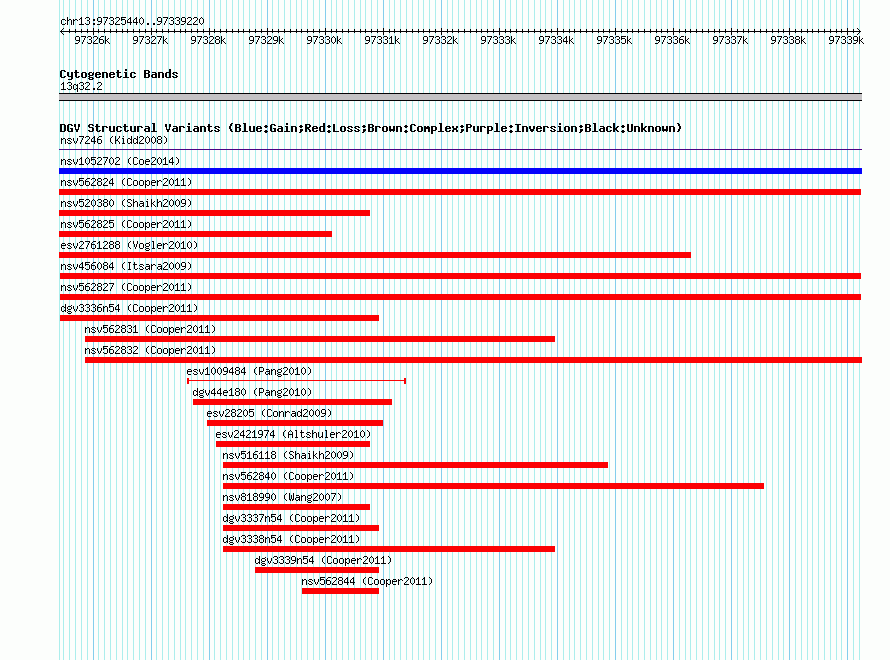Select the thin purple nsv7246 inversion line
This screenshot has height=660, width=890.
pos(460,150)
